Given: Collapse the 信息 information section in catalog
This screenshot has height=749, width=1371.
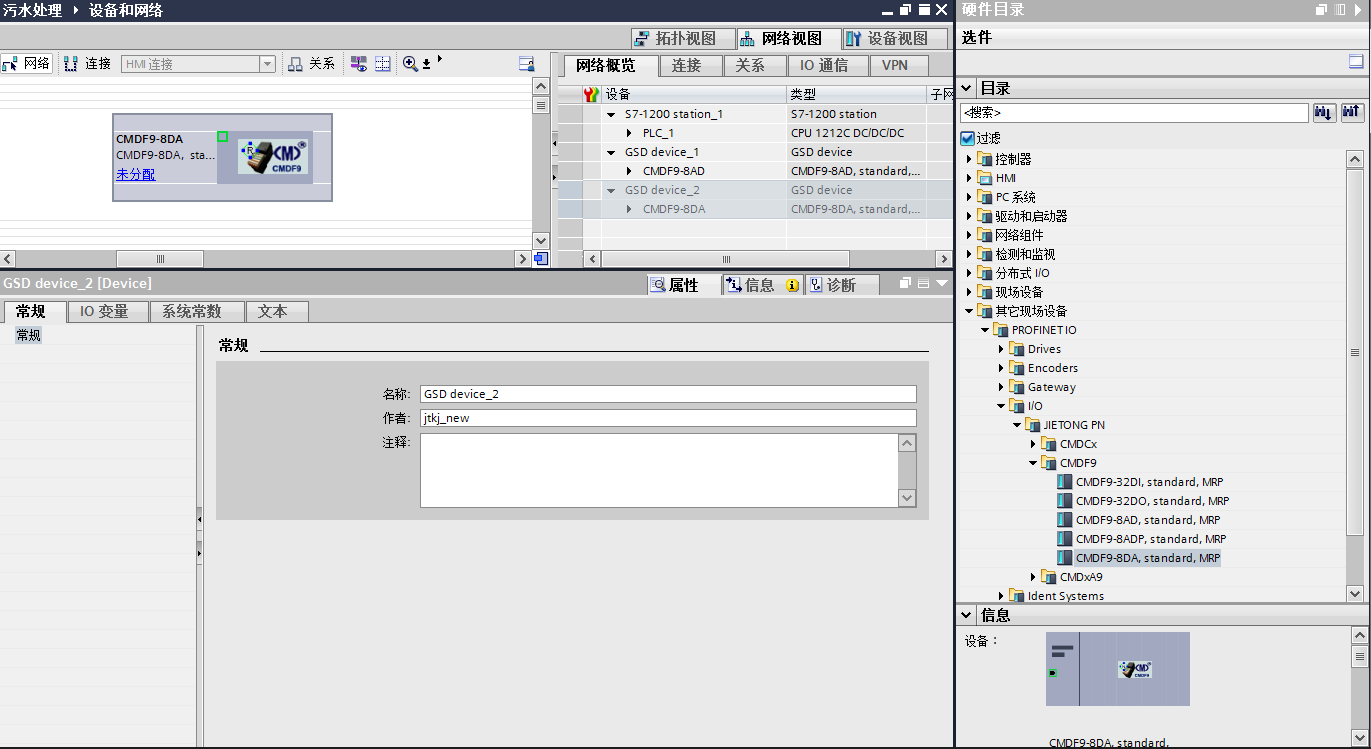Looking at the screenshot, I should pos(967,615).
